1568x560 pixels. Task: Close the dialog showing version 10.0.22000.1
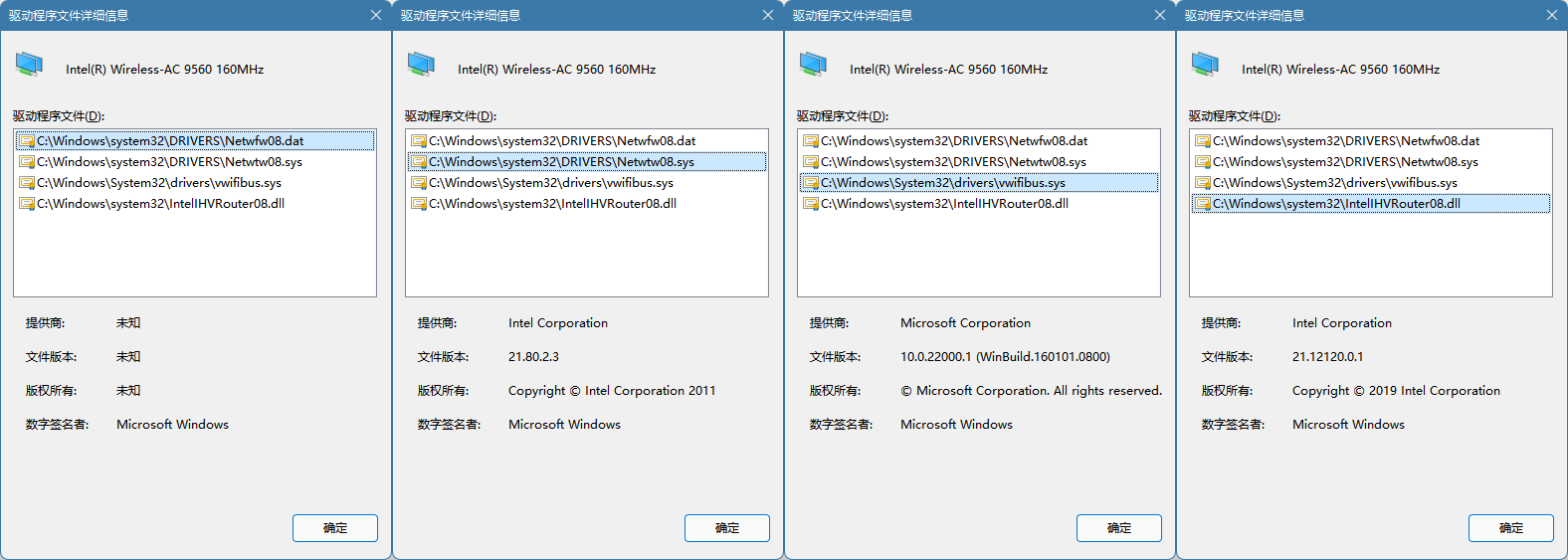click(1160, 15)
